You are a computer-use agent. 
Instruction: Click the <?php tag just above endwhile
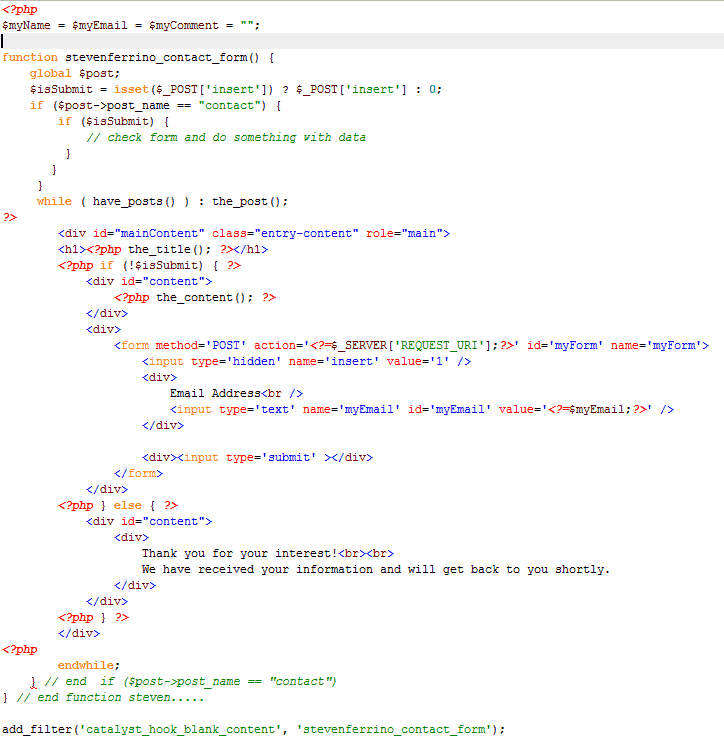pyautogui.click(x=19, y=650)
